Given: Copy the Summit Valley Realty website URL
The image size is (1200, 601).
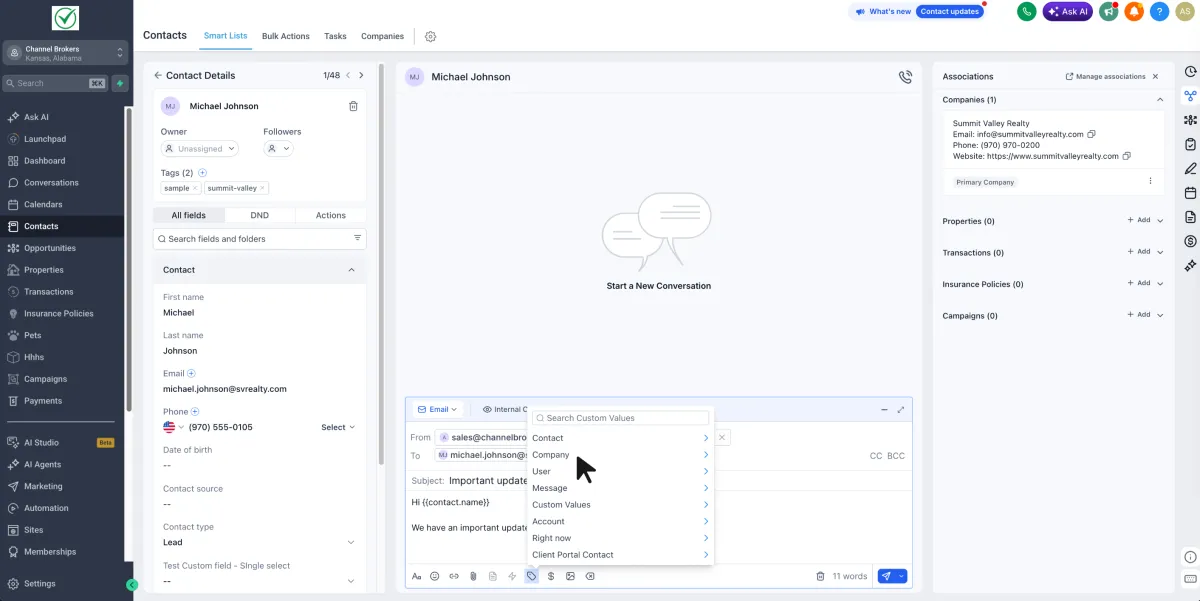Looking at the screenshot, I should [1127, 156].
